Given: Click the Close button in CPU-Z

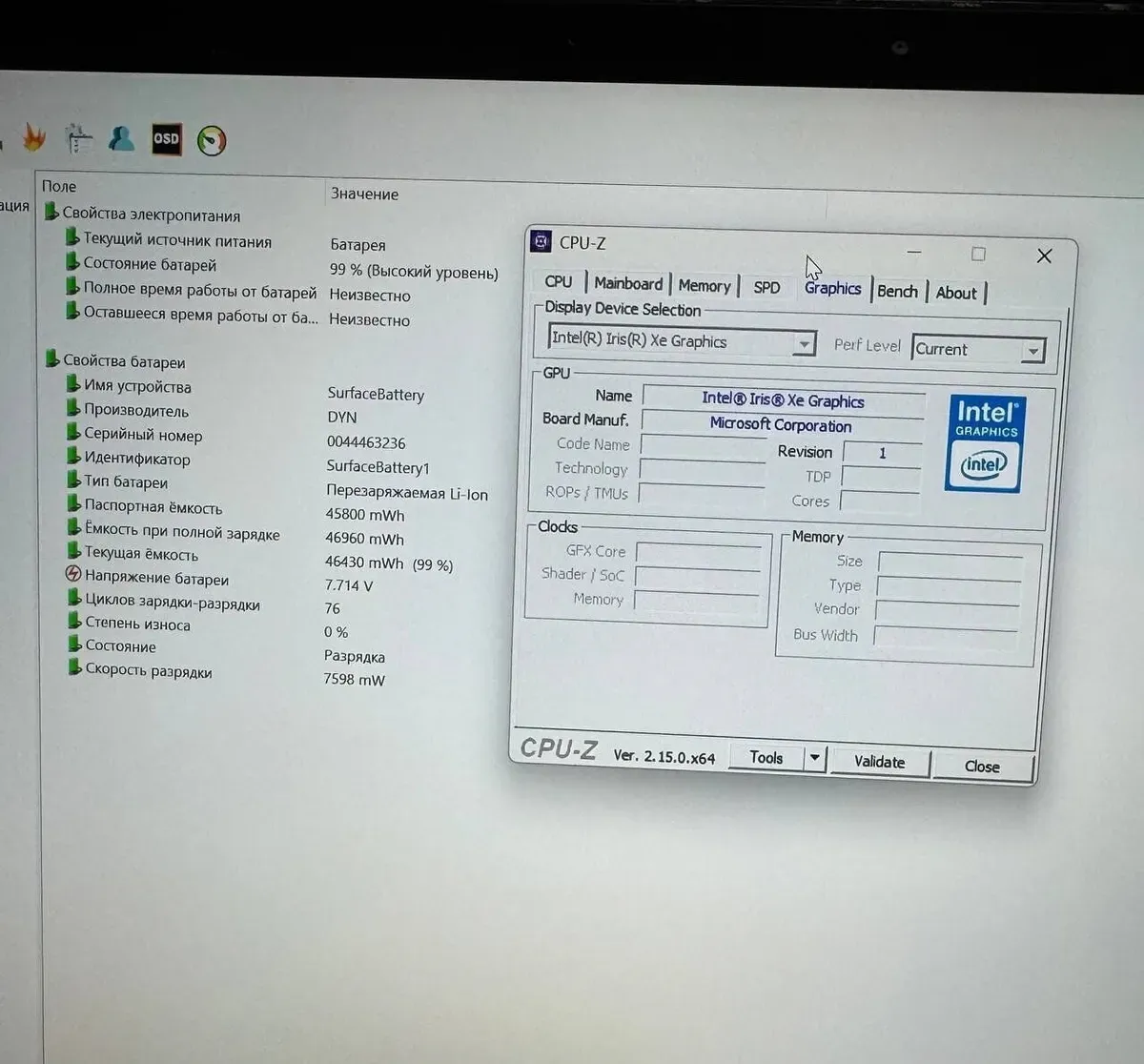Looking at the screenshot, I should (982, 766).
